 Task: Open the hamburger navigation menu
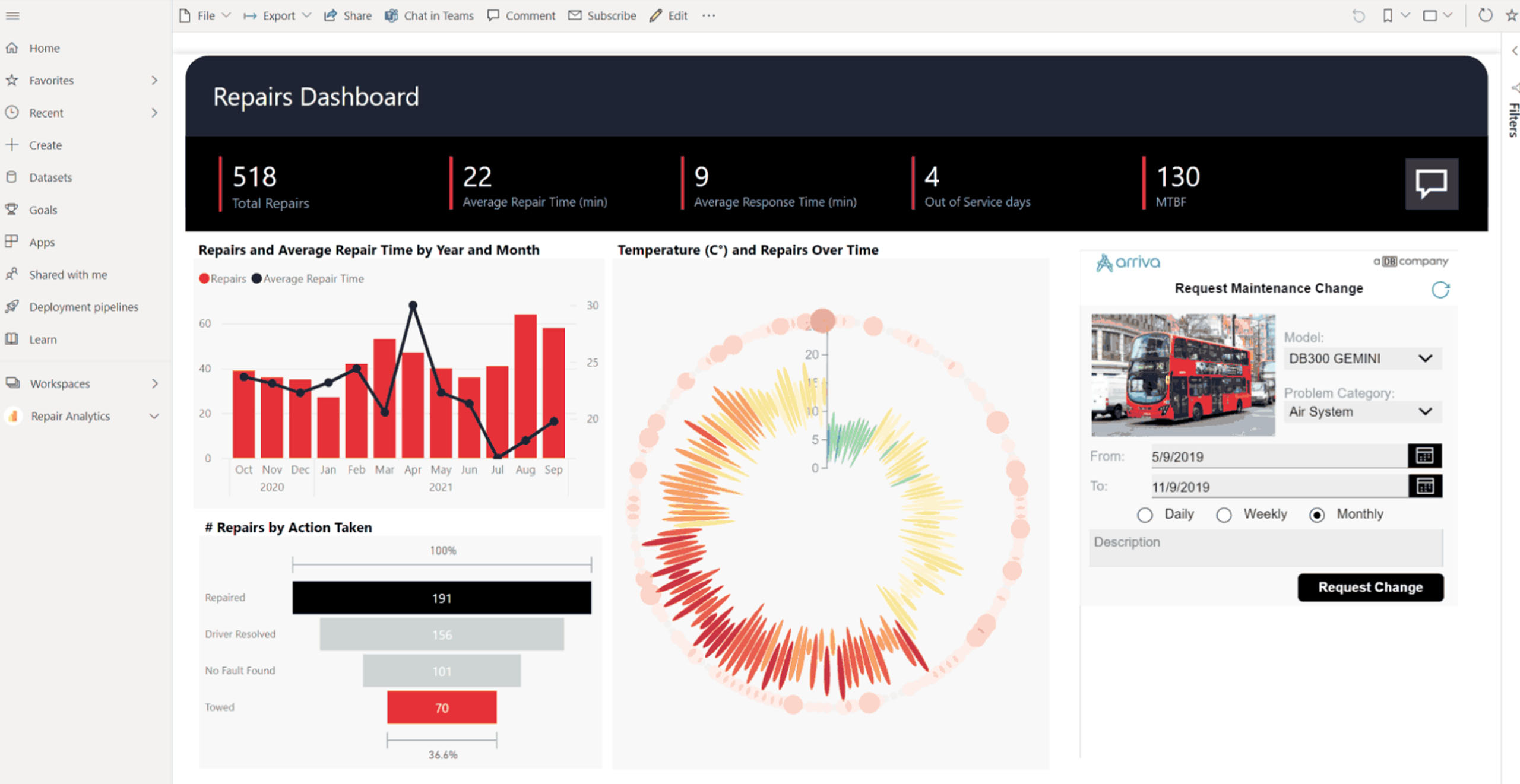(x=12, y=16)
